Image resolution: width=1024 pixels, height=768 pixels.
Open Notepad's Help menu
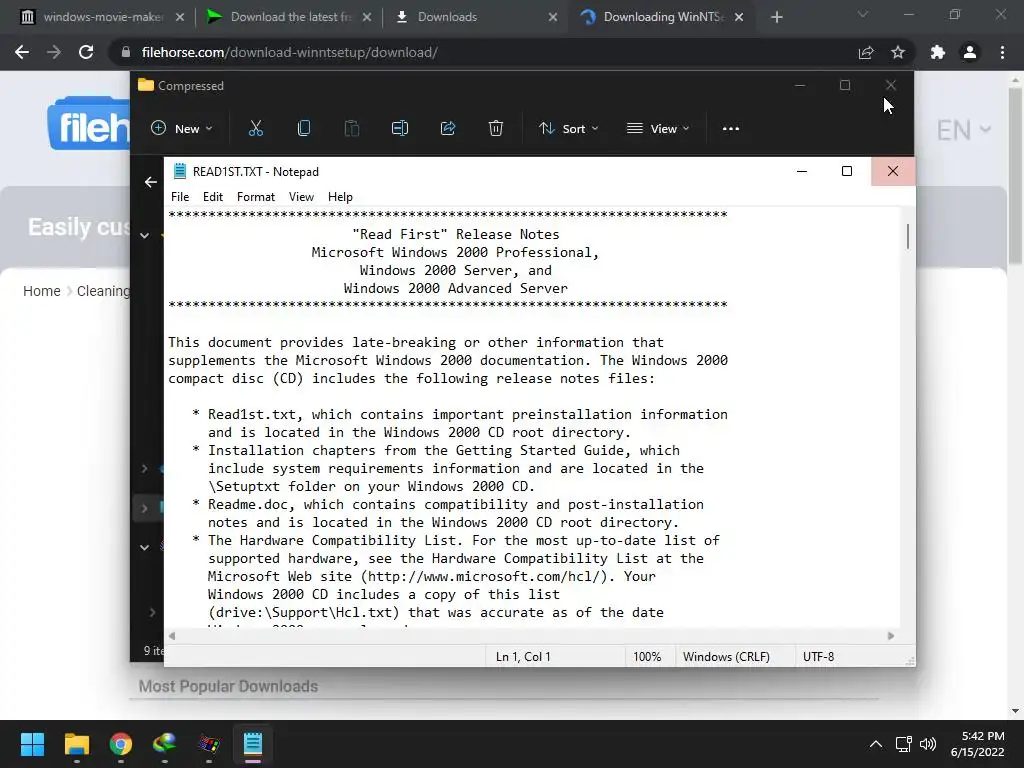[x=340, y=197]
